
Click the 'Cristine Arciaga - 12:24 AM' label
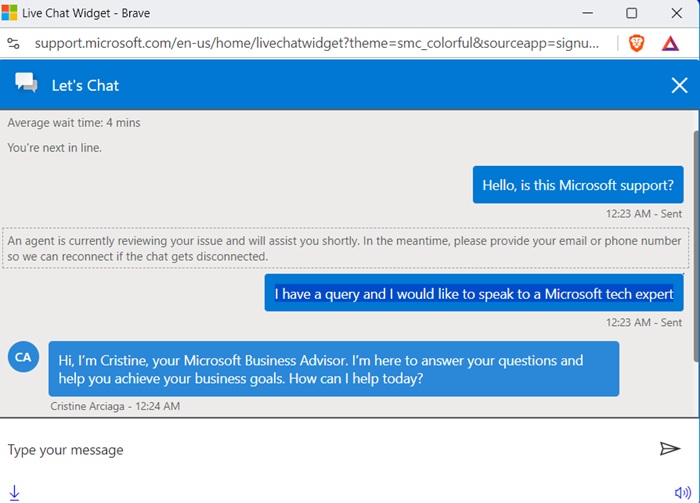(x=115, y=406)
